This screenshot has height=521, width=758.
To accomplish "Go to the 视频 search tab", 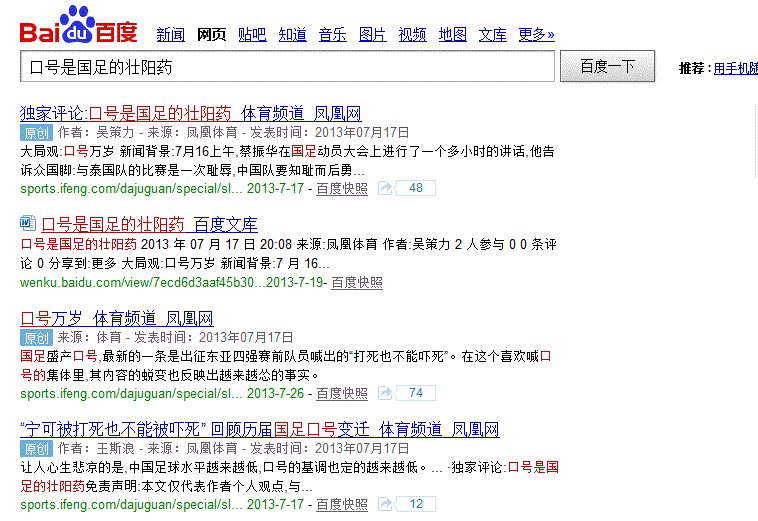I will (412, 35).
